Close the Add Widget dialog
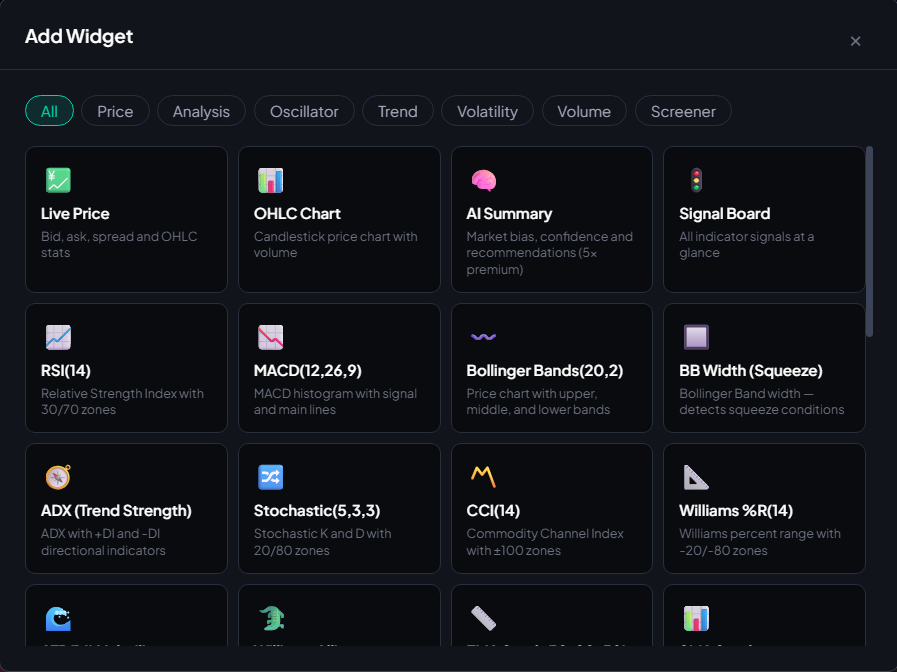This screenshot has width=897, height=672. coord(855,41)
